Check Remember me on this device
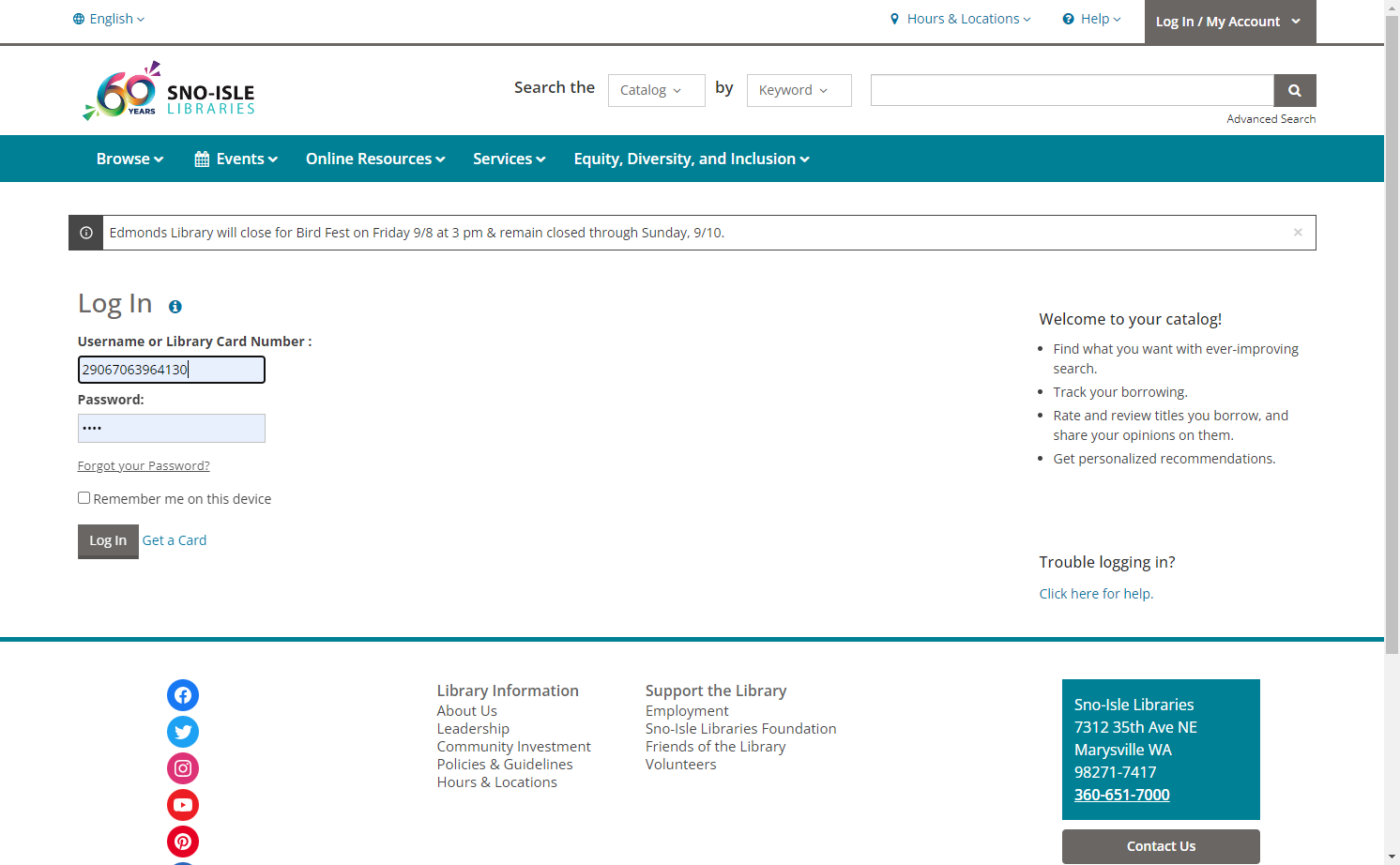The width and height of the screenshot is (1400, 865). (84, 498)
